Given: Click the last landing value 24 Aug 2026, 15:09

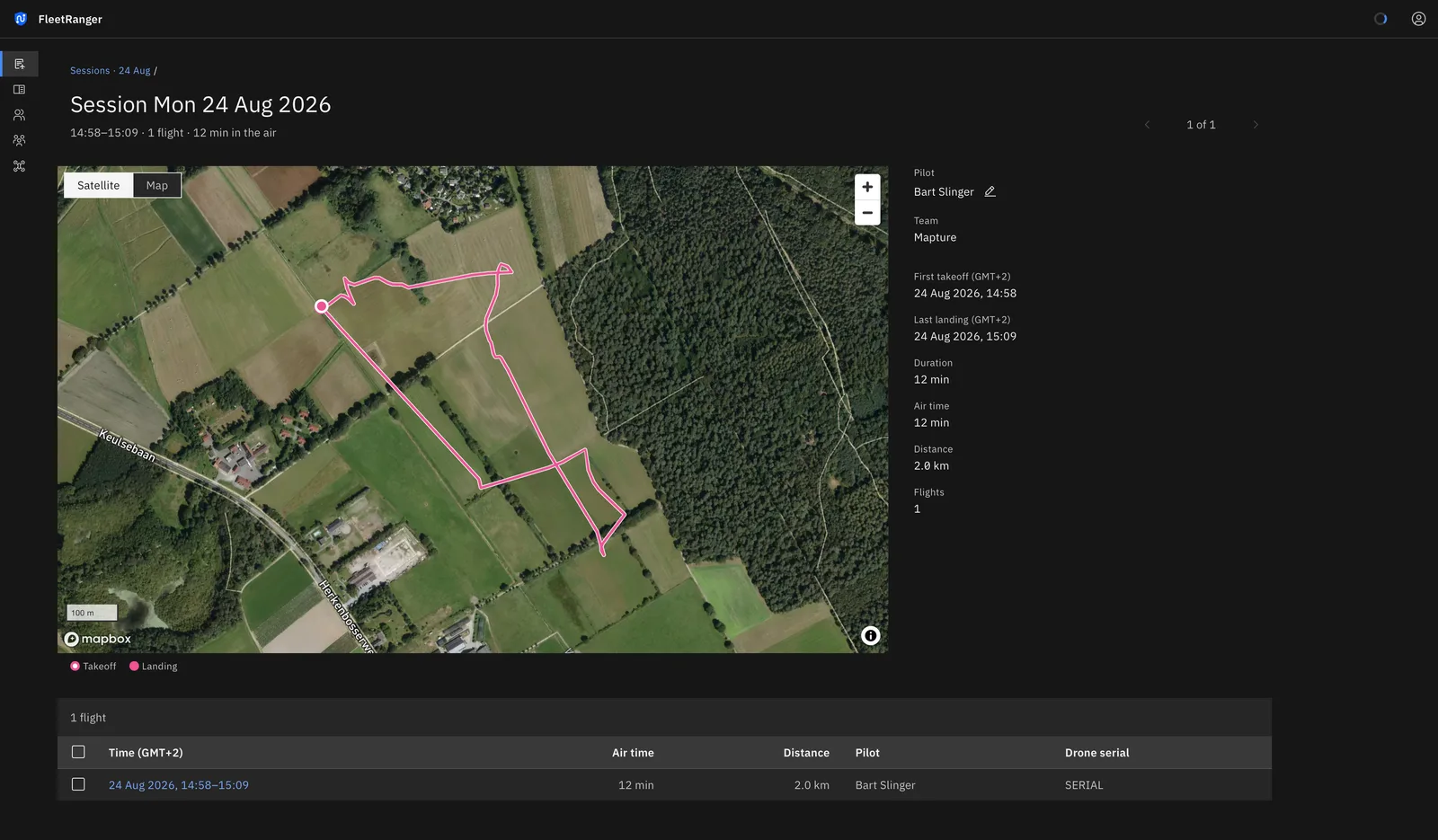Looking at the screenshot, I should pyautogui.click(x=965, y=337).
